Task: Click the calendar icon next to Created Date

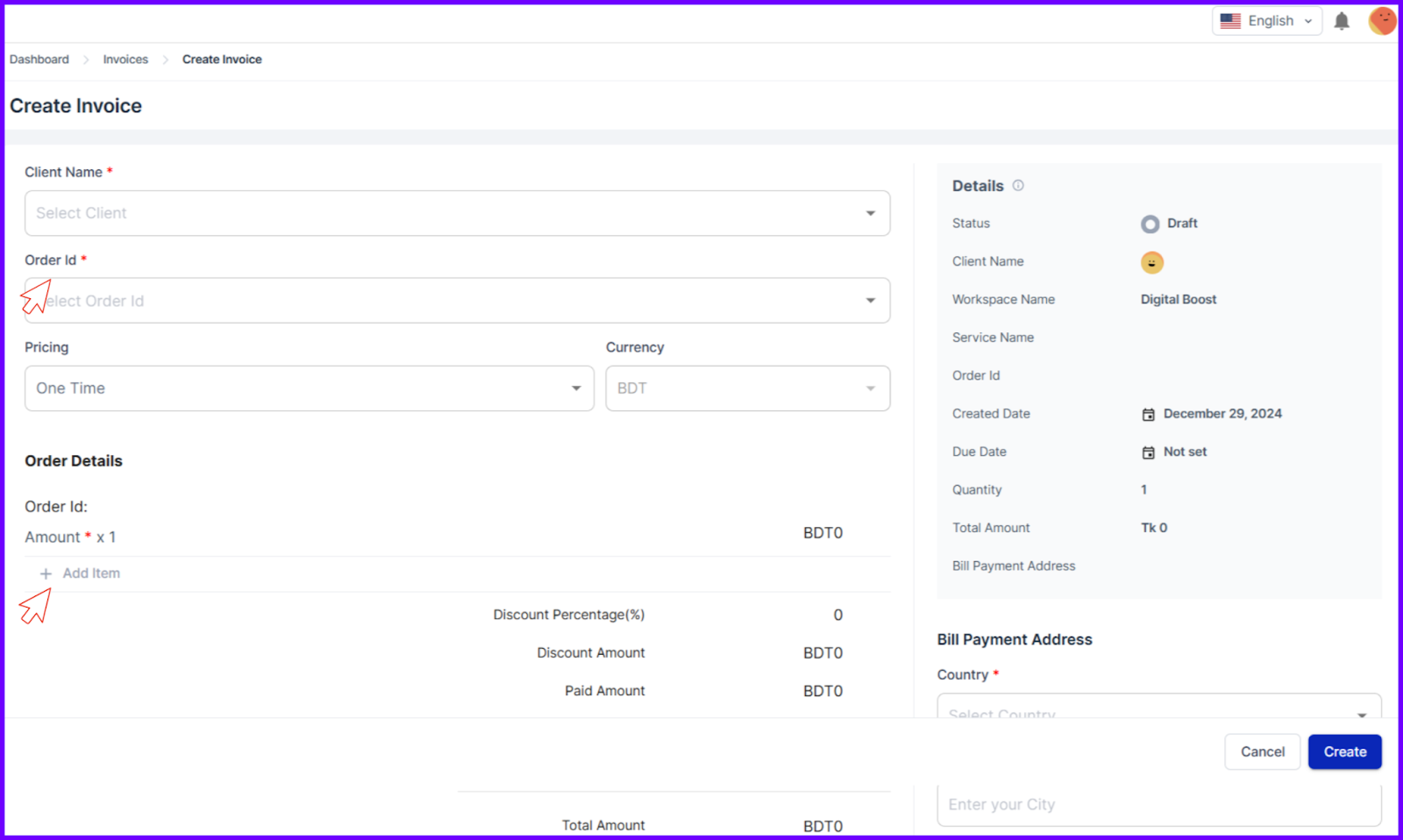Action: pyautogui.click(x=1148, y=413)
